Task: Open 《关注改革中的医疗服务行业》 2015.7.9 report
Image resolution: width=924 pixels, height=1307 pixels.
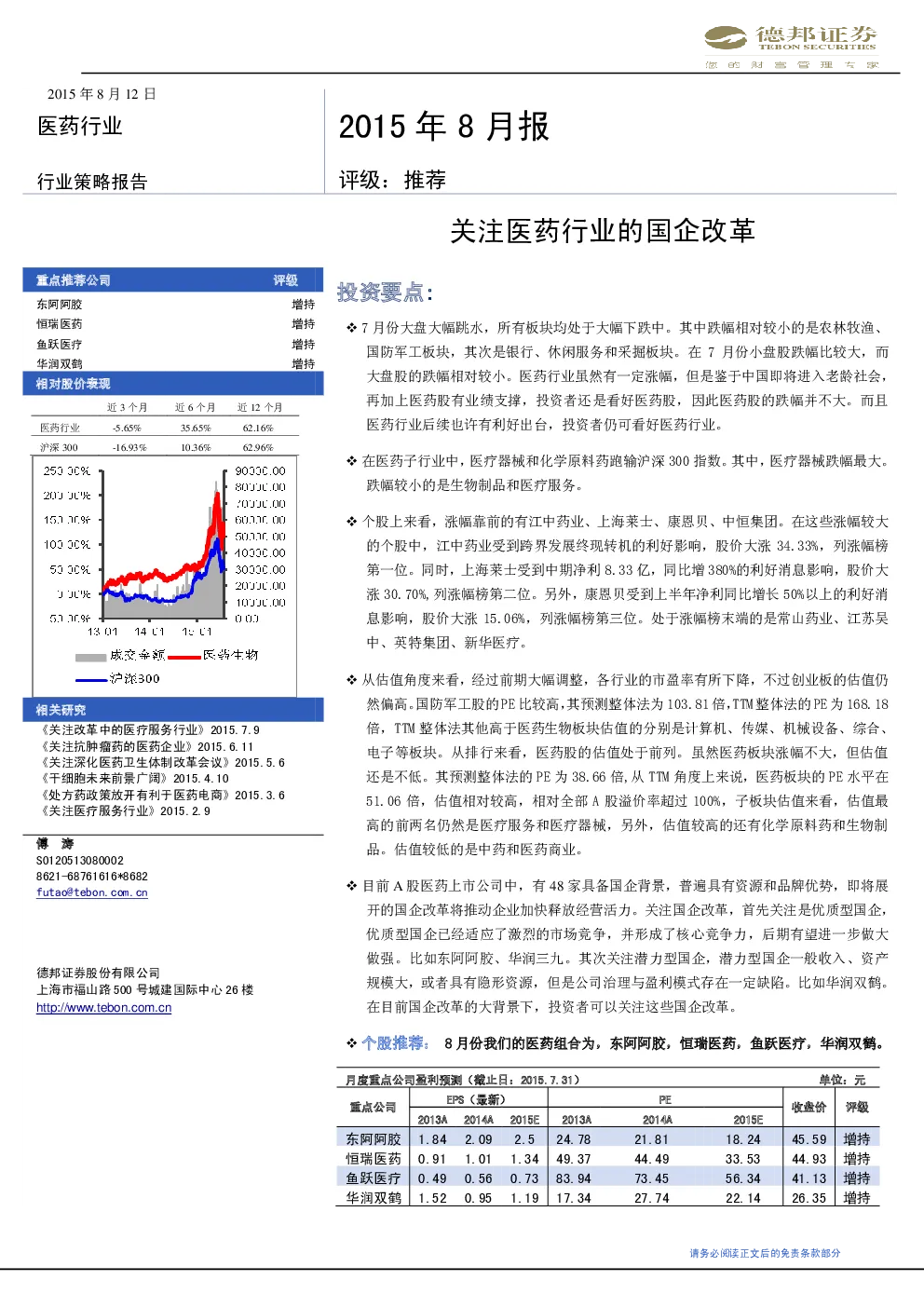Action: click(149, 730)
